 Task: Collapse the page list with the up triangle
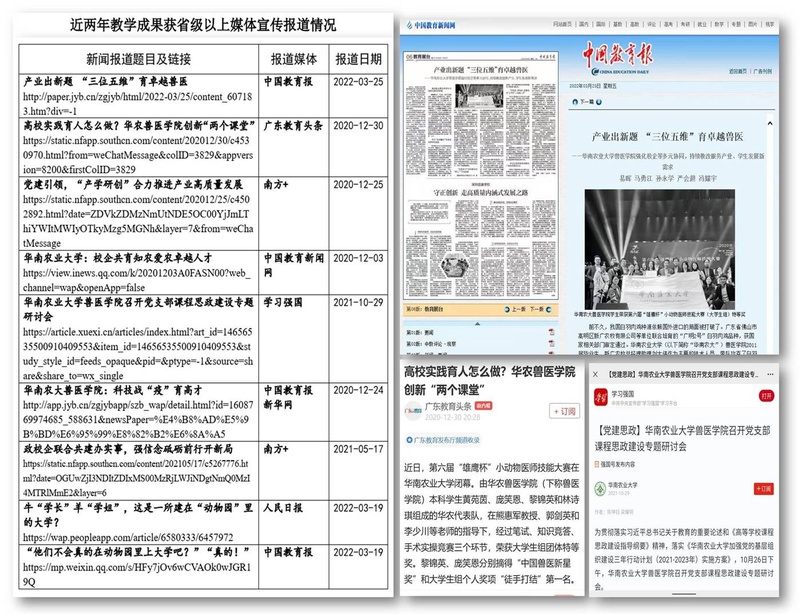tap(477, 324)
